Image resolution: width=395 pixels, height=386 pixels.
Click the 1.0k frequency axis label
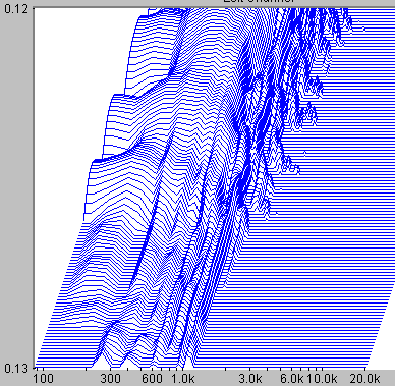(183, 379)
